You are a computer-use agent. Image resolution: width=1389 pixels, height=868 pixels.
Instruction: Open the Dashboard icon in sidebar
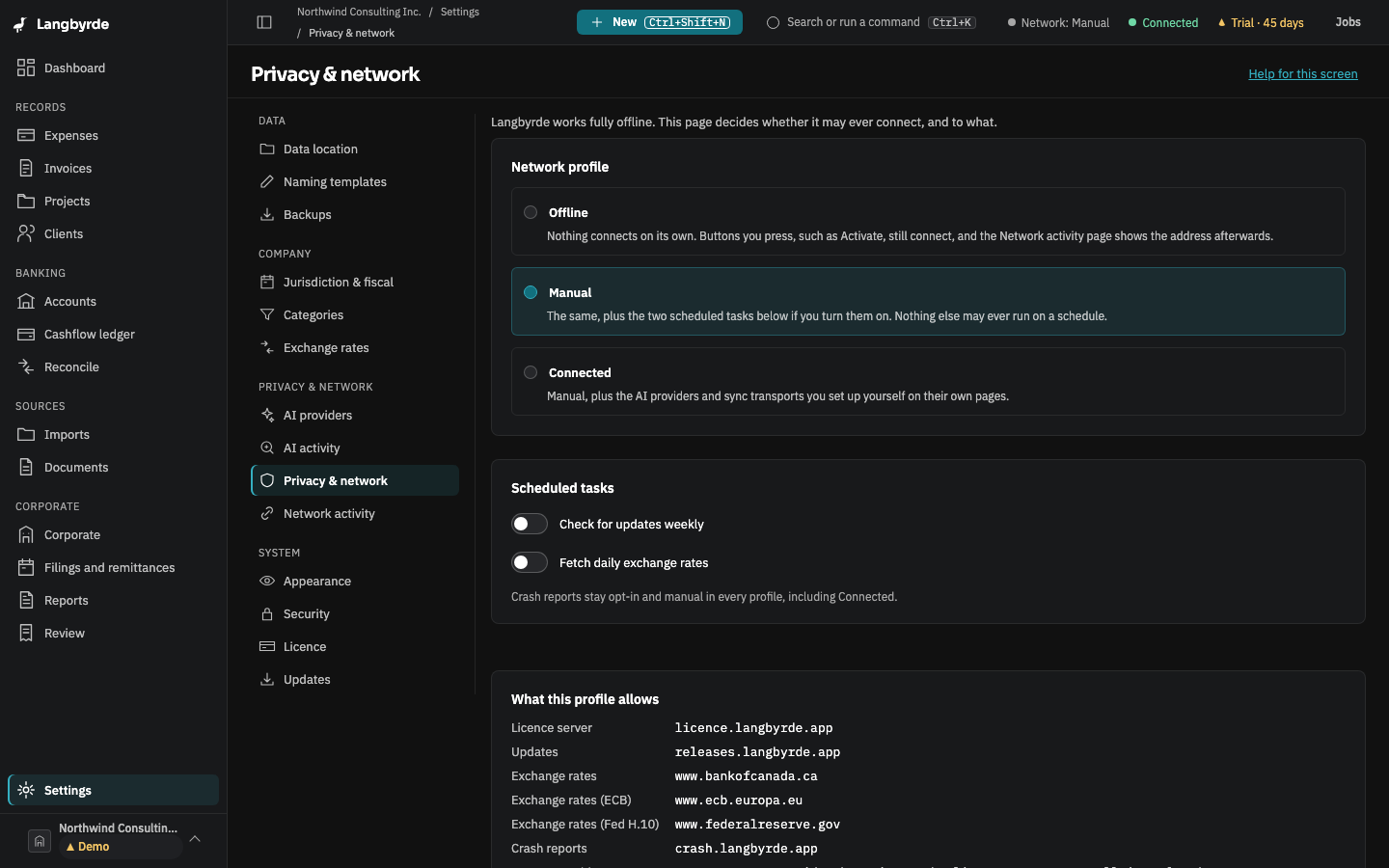click(x=26, y=68)
